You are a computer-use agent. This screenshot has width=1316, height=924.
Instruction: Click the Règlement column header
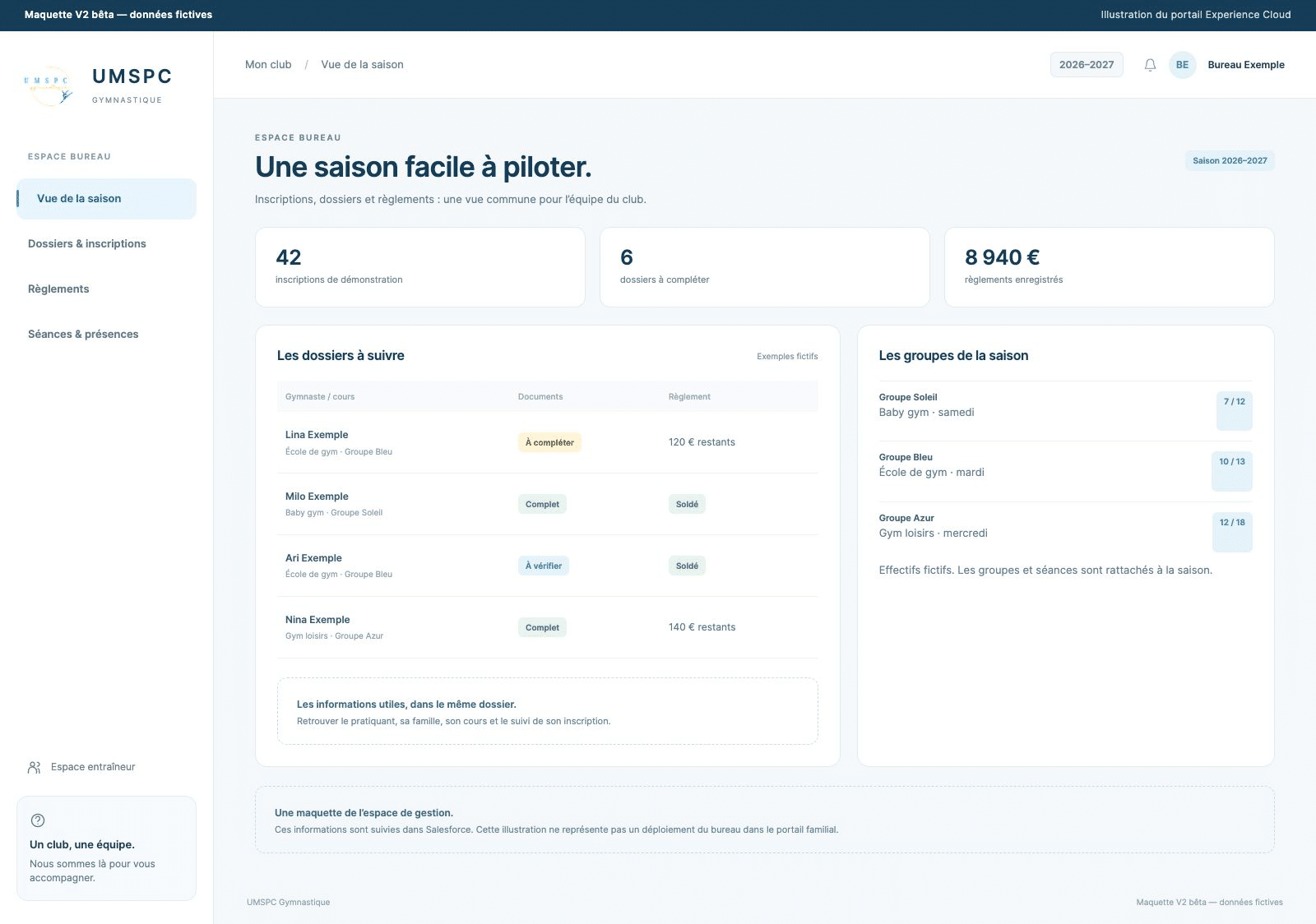(689, 397)
